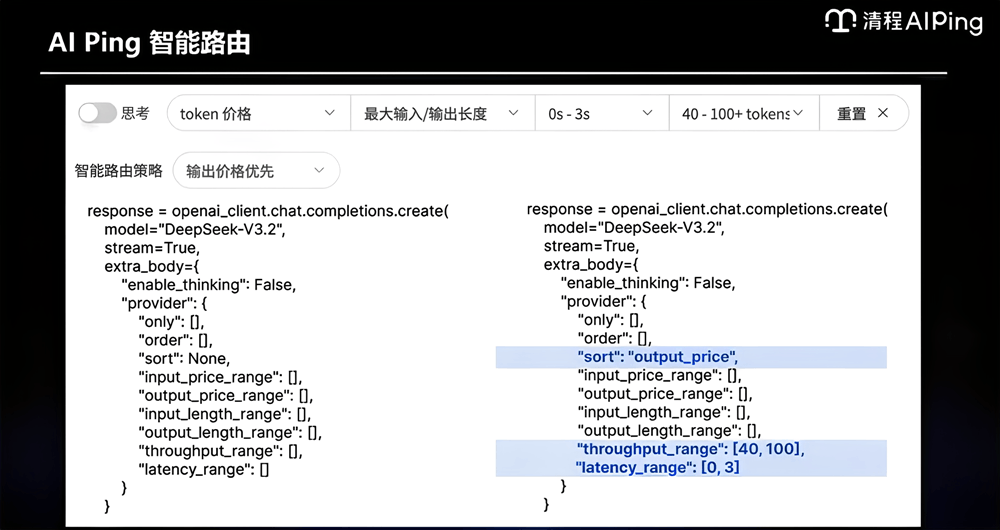
Task: Click model="DeepSeek-V3.2" in the right code
Action: click(x=634, y=228)
